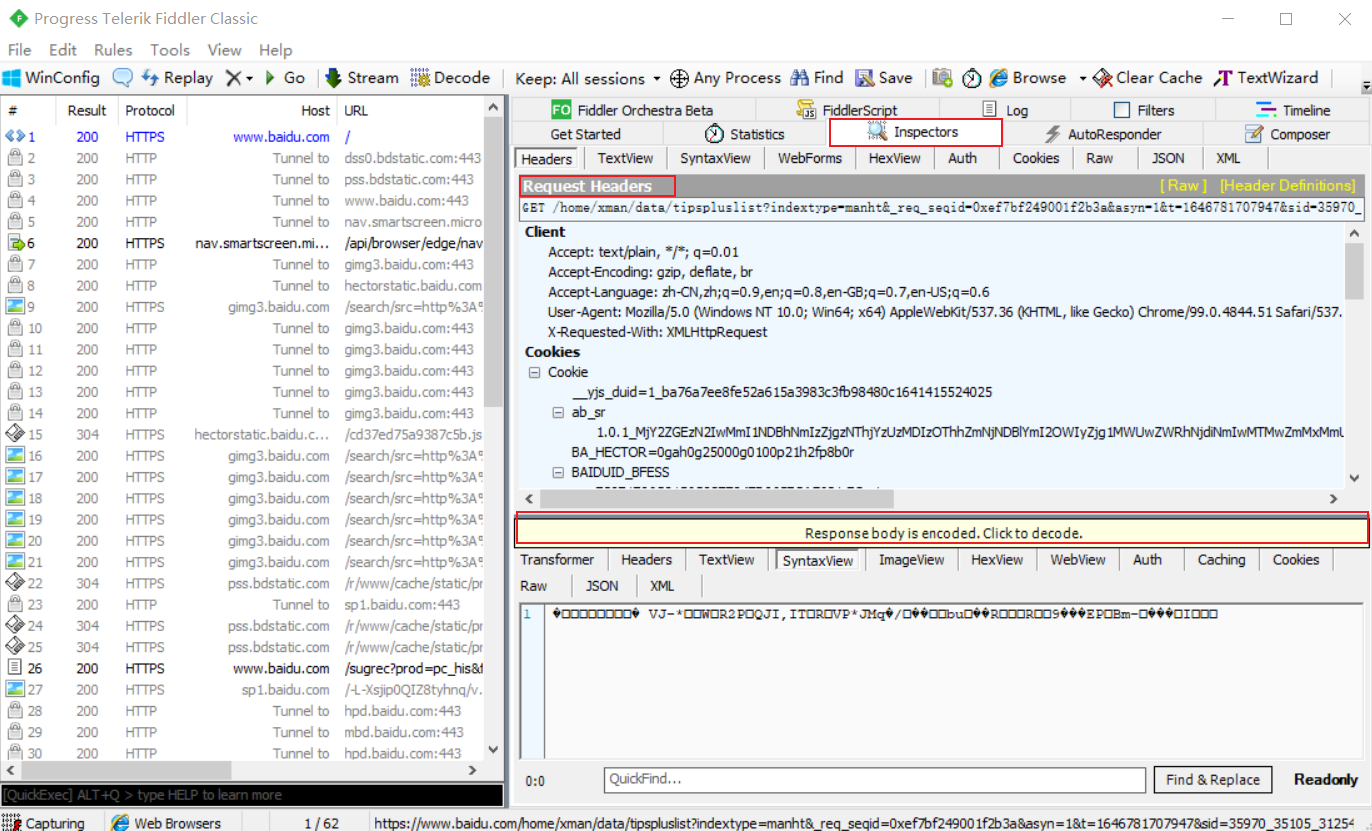
Task: Open the Web Browsers process filter
Action: pos(166,823)
